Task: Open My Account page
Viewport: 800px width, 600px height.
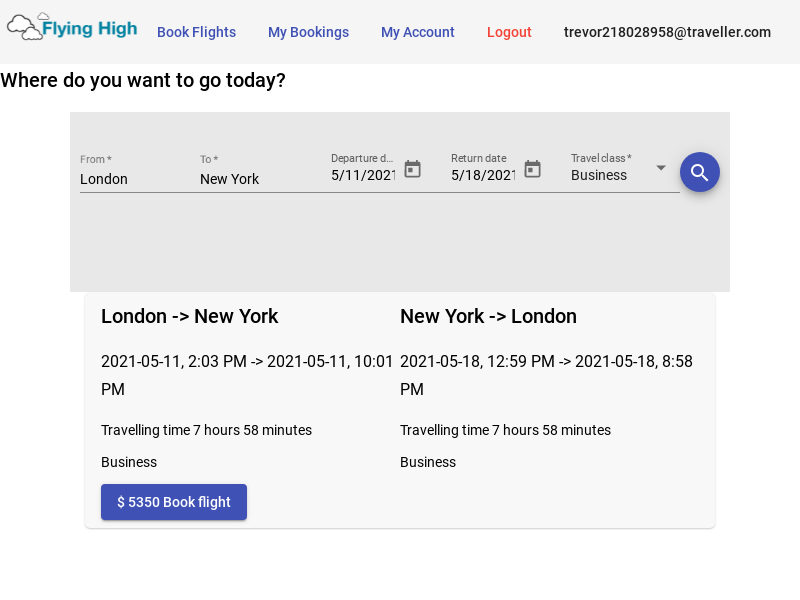Action: click(417, 32)
